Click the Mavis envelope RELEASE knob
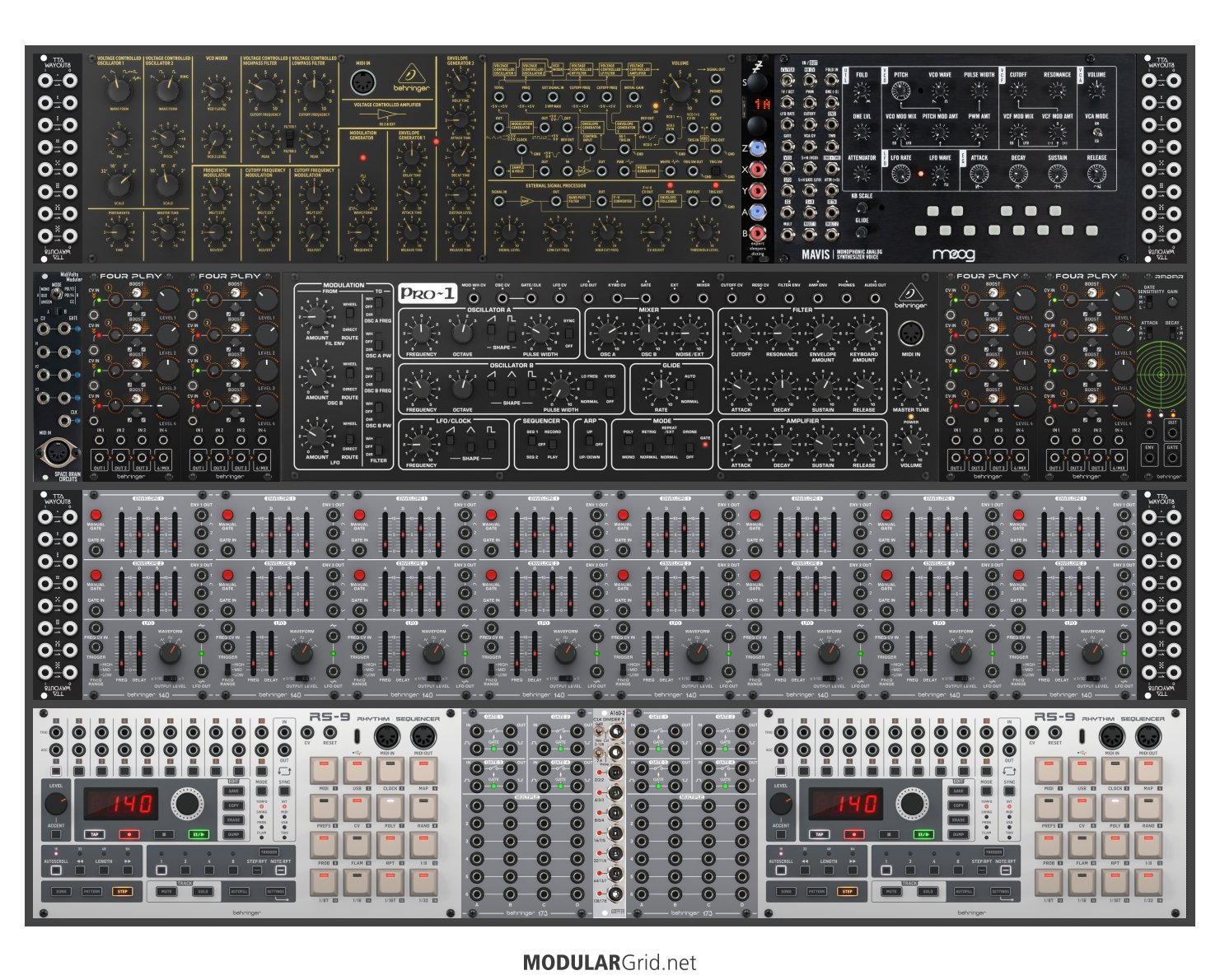This screenshot has width=1220, height=980. [1096, 174]
